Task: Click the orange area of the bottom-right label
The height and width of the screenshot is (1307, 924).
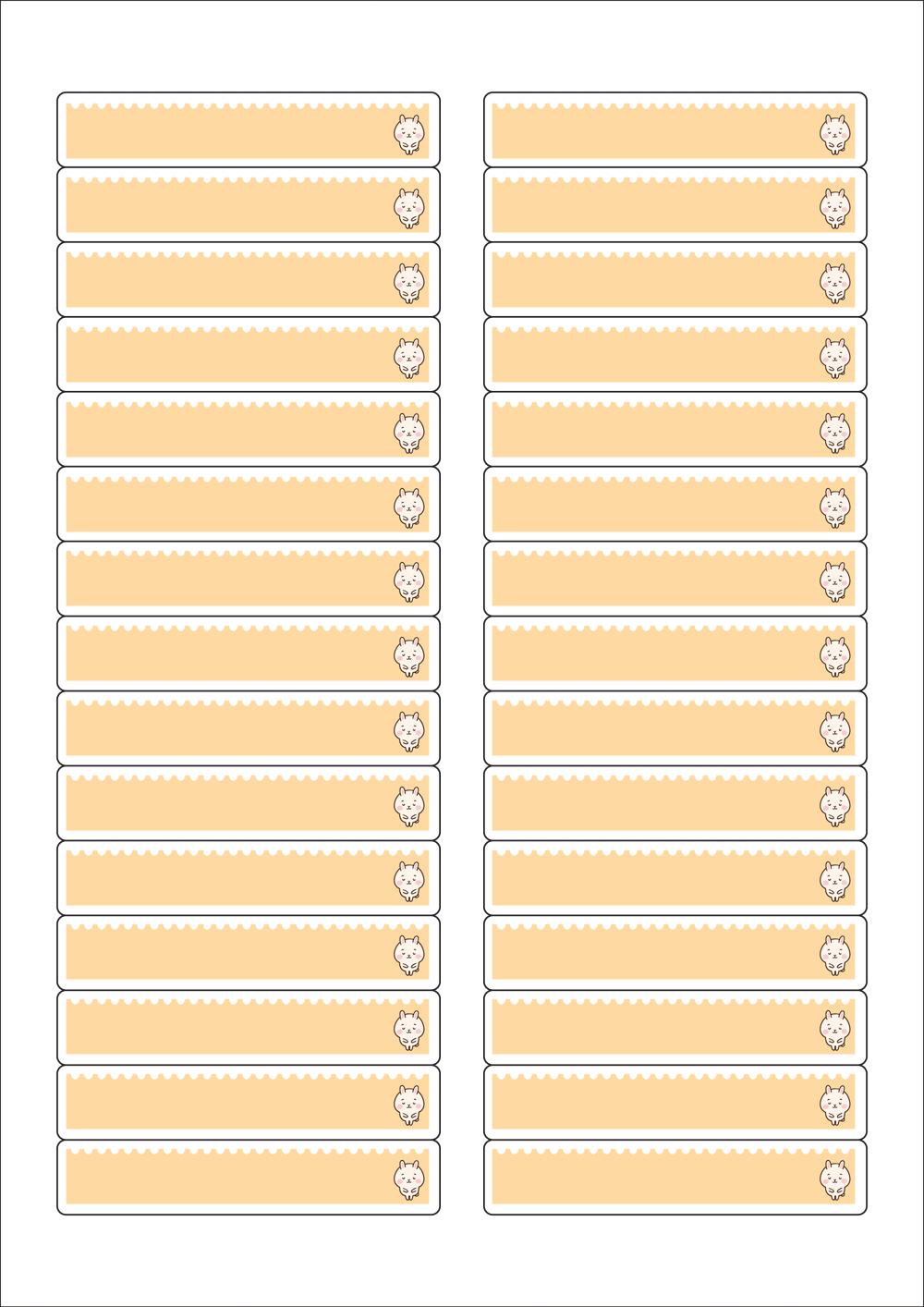Action: [x=647, y=1181]
